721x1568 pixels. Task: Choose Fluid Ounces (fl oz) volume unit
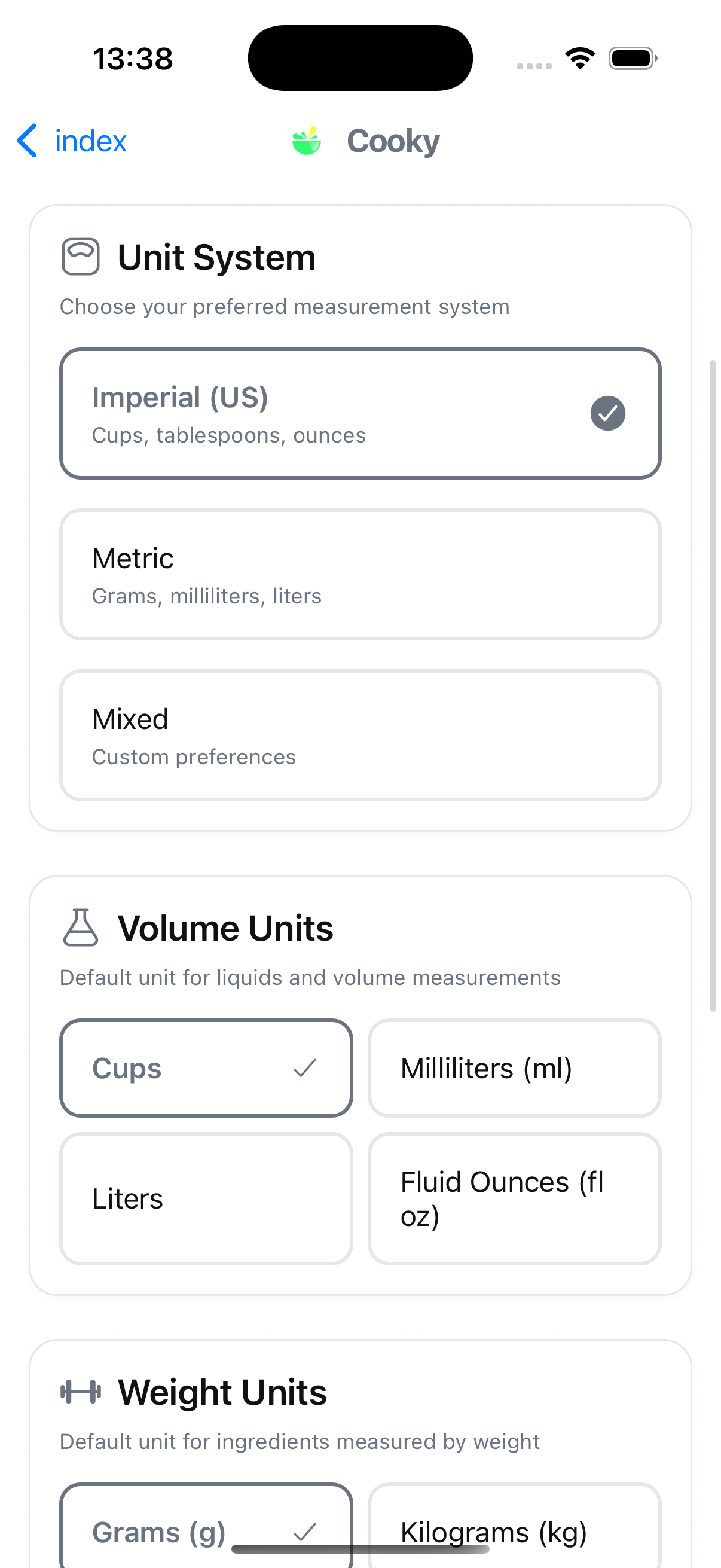tap(514, 1198)
